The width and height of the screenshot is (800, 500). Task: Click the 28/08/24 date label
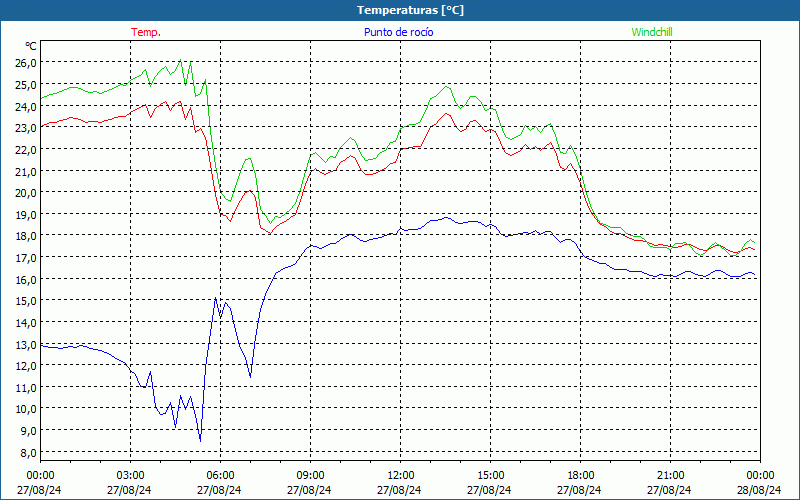coord(759,490)
